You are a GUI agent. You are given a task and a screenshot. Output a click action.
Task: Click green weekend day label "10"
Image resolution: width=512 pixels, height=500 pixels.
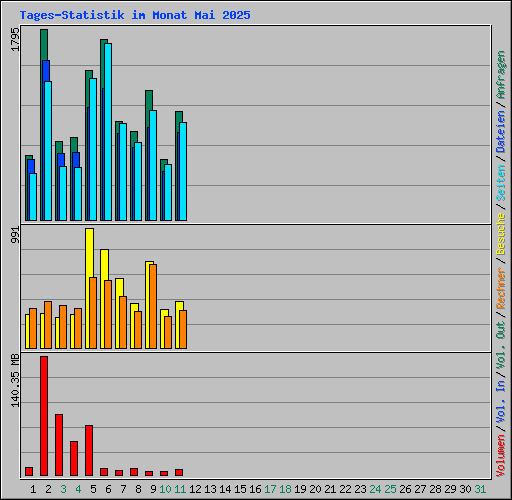165,489
